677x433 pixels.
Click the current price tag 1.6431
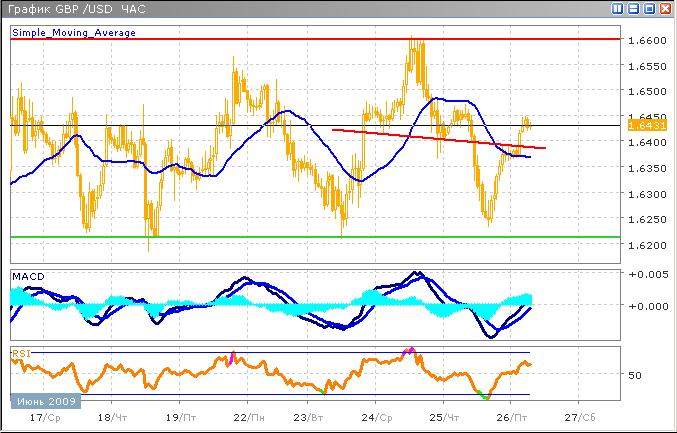point(641,125)
